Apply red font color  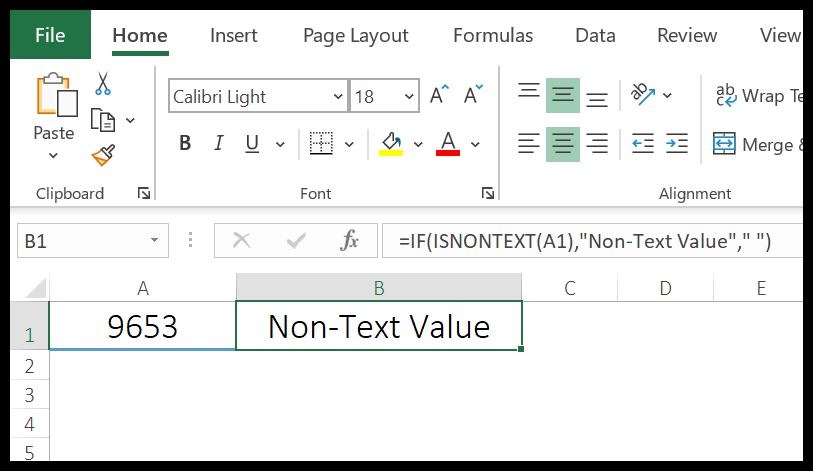[x=448, y=143]
